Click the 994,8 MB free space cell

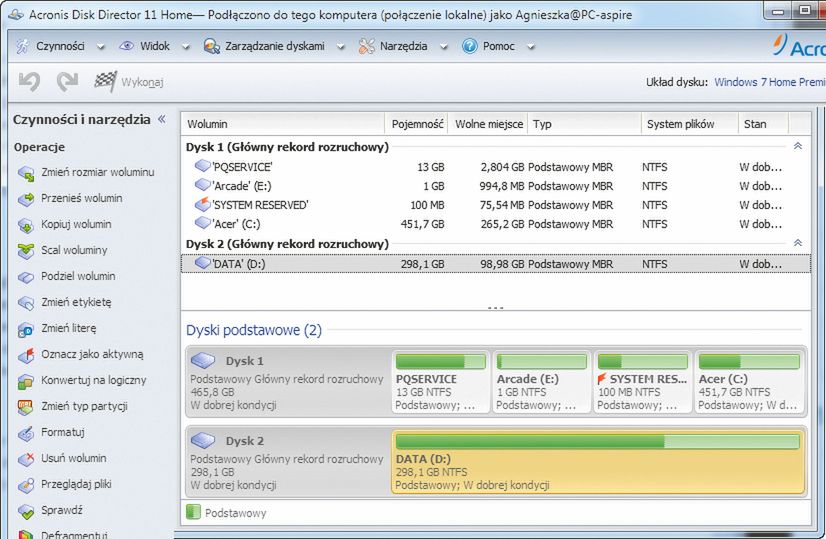coord(502,186)
